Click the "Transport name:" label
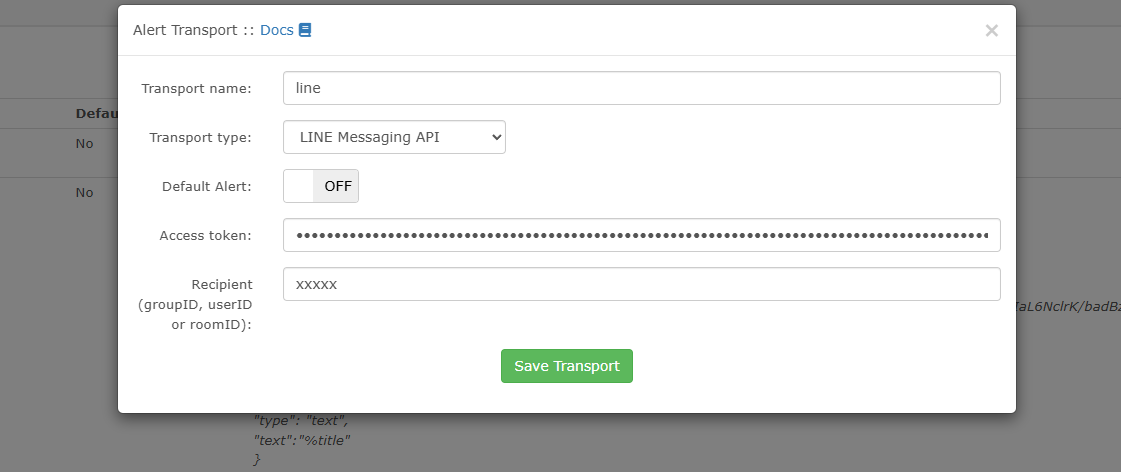Screen dimensions: 1121x472 point(196,88)
